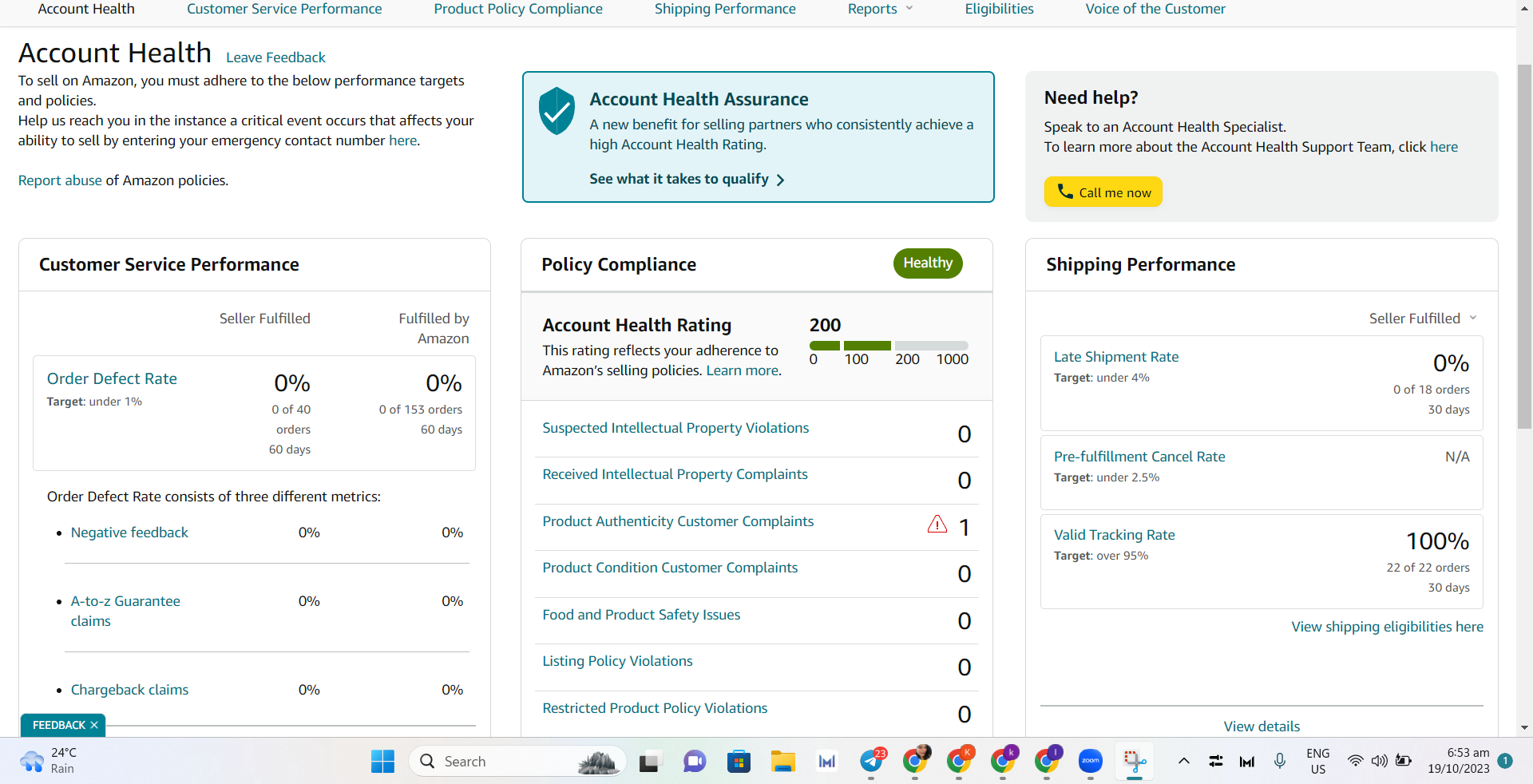1533x784 pixels.
Task: Open Chrome window with photo profile badge
Action: click(915, 762)
